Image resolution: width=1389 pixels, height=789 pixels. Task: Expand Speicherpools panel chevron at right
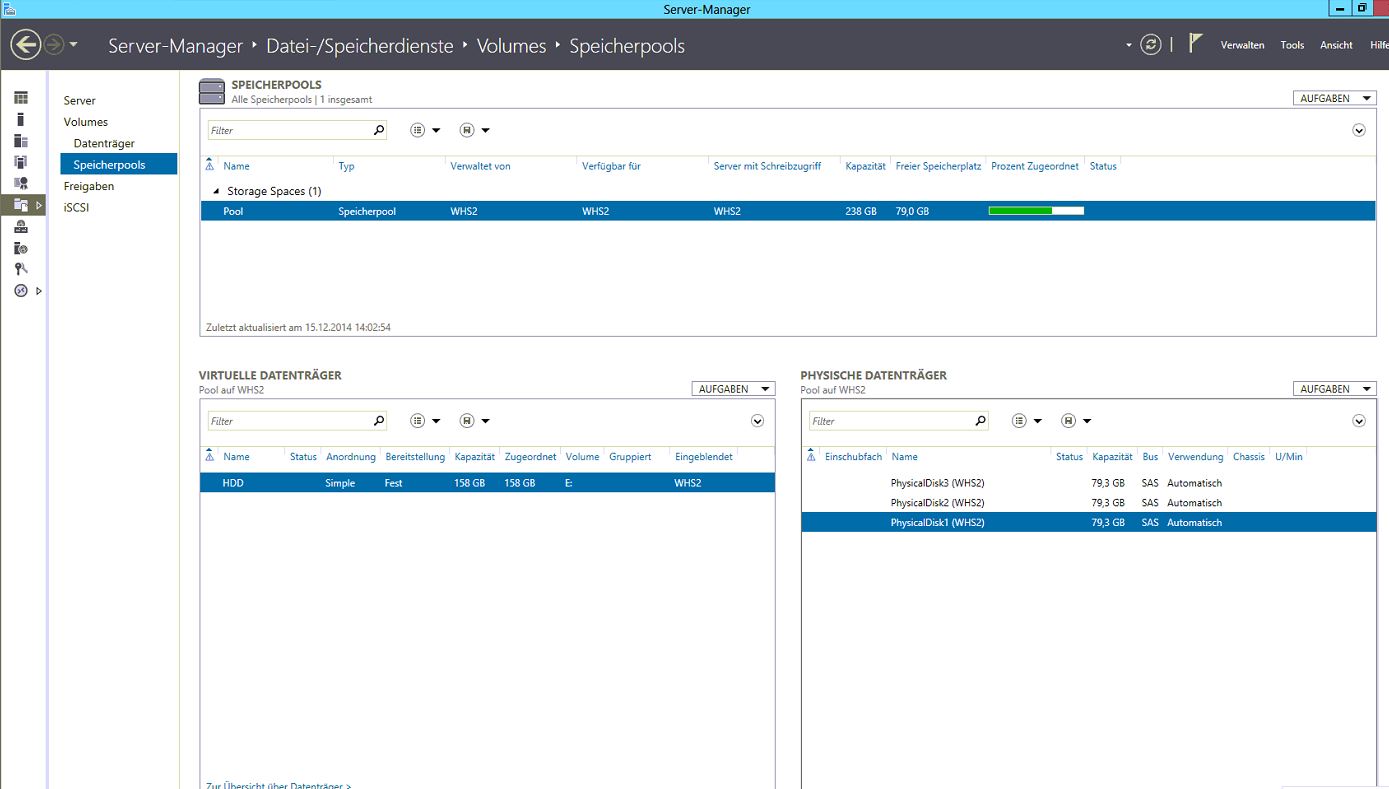click(1359, 130)
